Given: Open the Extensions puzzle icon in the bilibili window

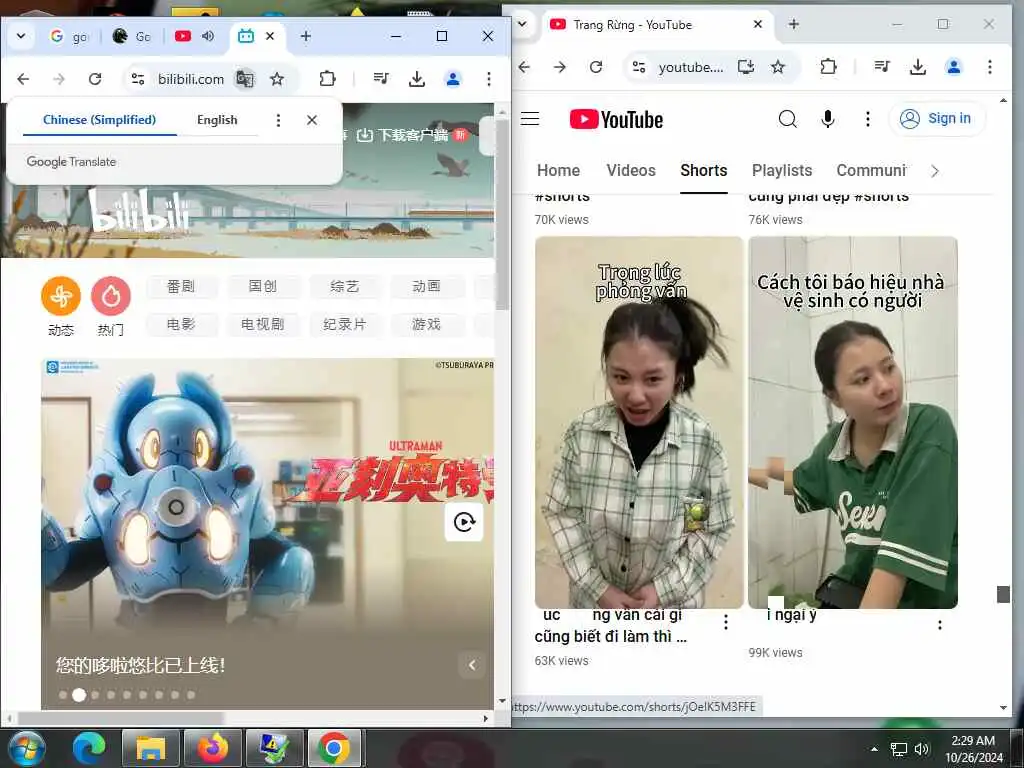Looking at the screenshot, I should coord(327,79).
